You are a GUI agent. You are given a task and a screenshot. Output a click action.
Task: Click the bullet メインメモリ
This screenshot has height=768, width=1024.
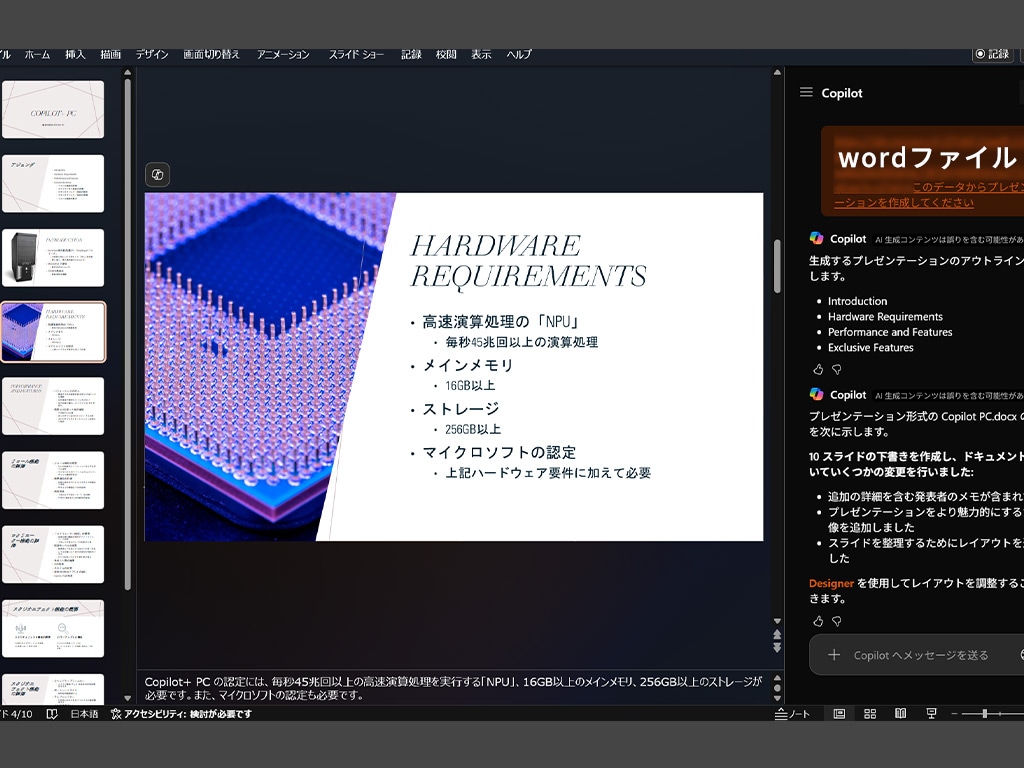[x=468, y=365]
